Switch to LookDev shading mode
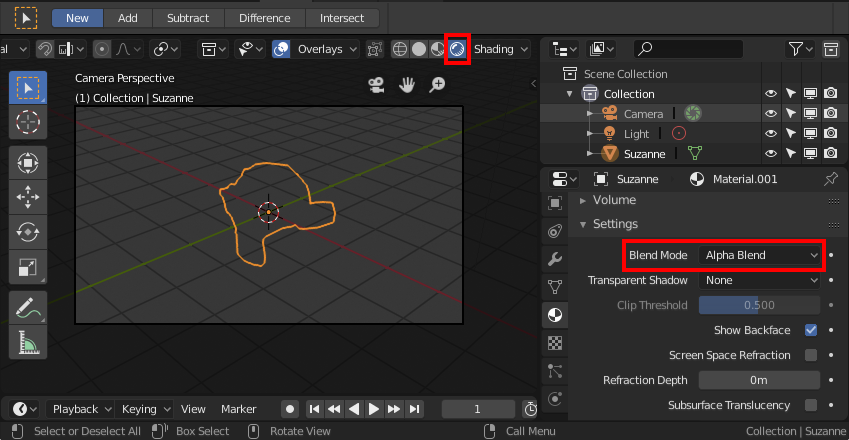Image resolution: width=849 pixels, height=440 pixels. click(x=437, y=49)
